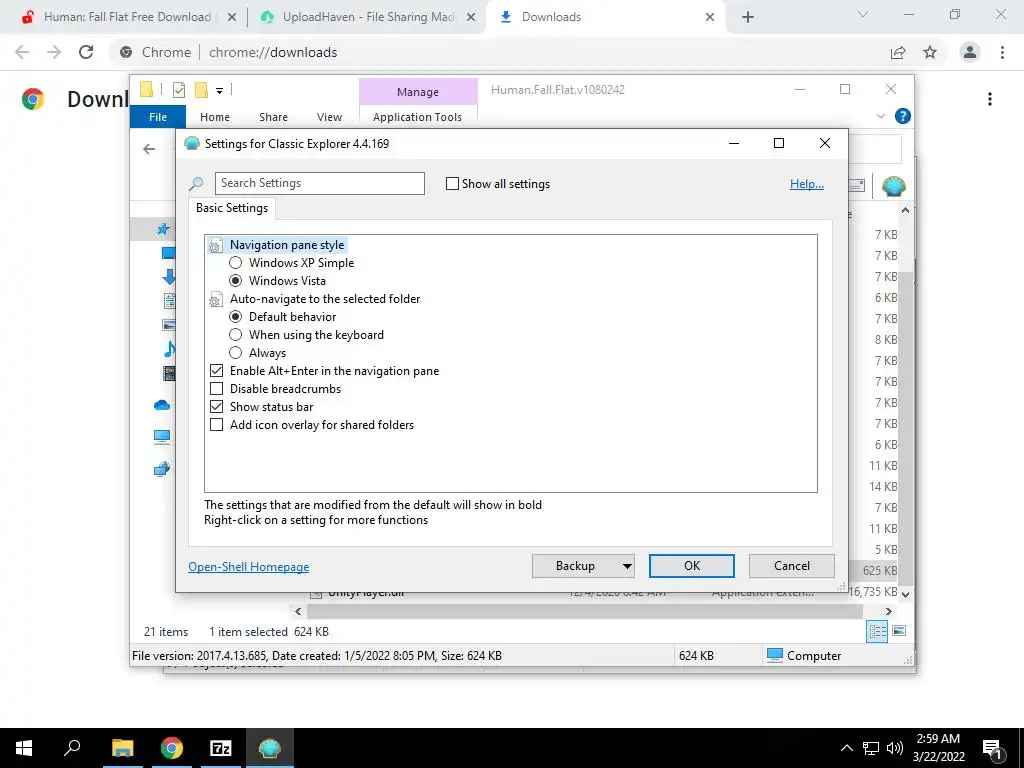Image resolution: width=1024 pixels, height=768 pixels.
Task: Open the Chrome profile avatar
Action: [x=970, y=52]
